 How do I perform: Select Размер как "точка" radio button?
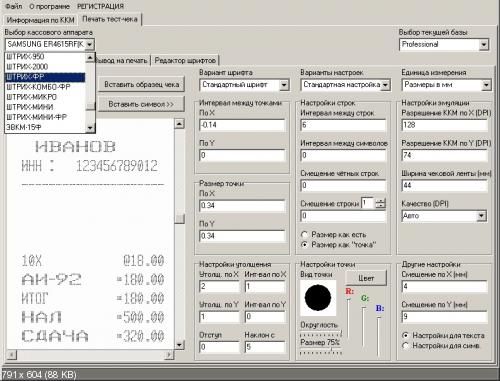(338, 245)
